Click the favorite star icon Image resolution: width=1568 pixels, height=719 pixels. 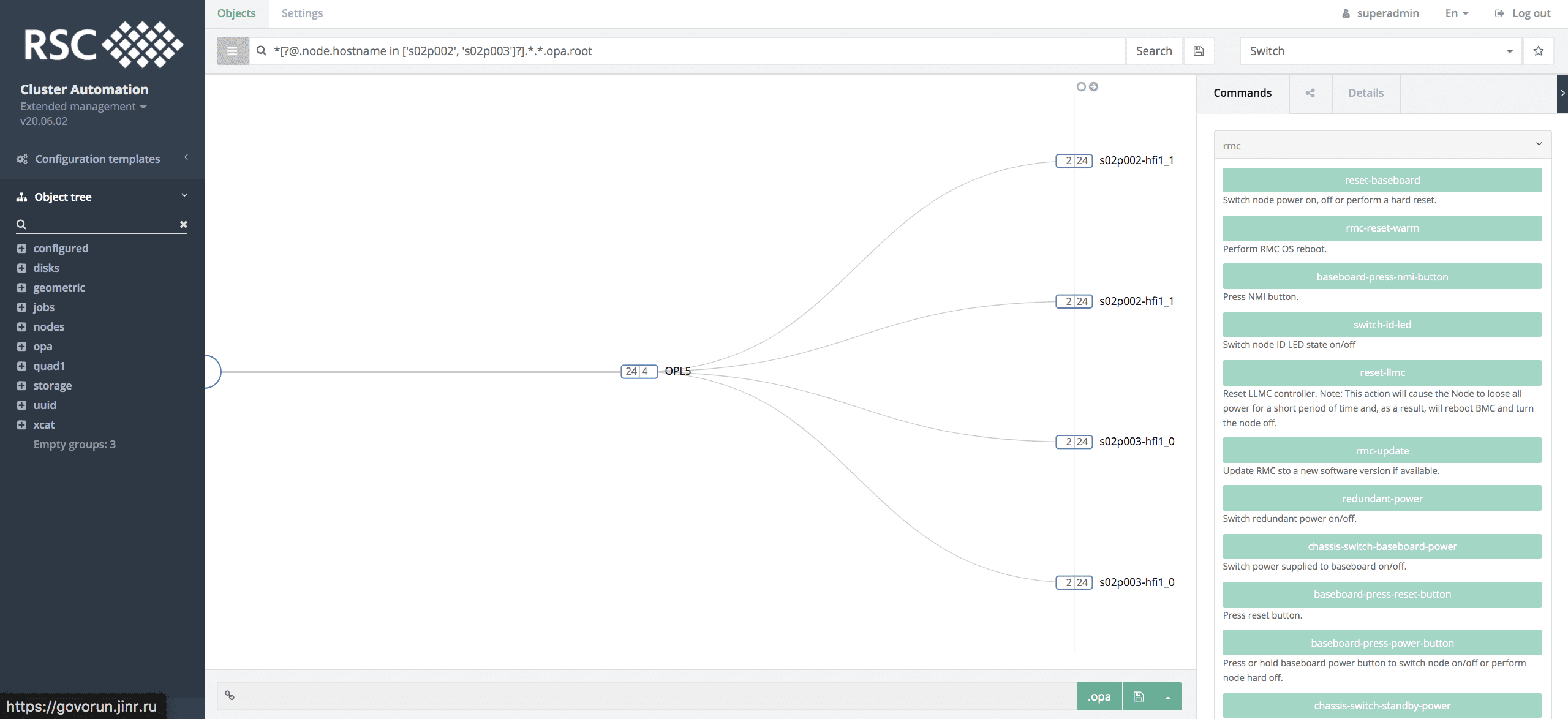click(1538, 51)
